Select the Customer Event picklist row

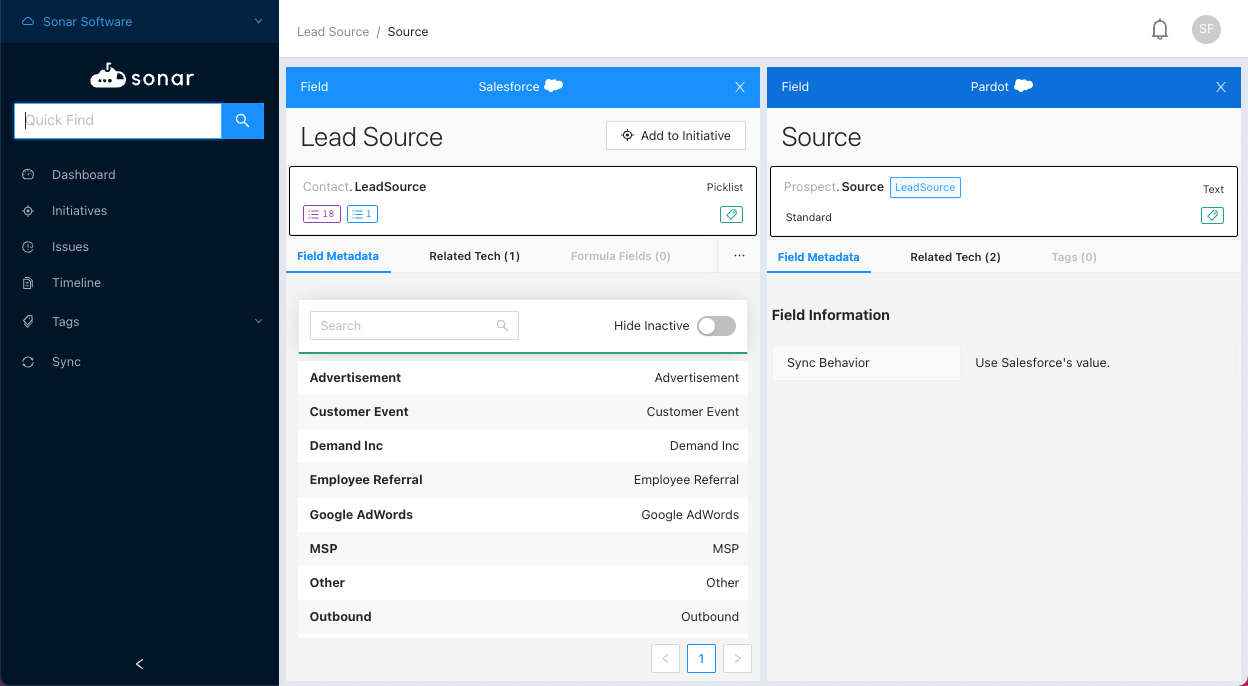click(x=523, y=412)
